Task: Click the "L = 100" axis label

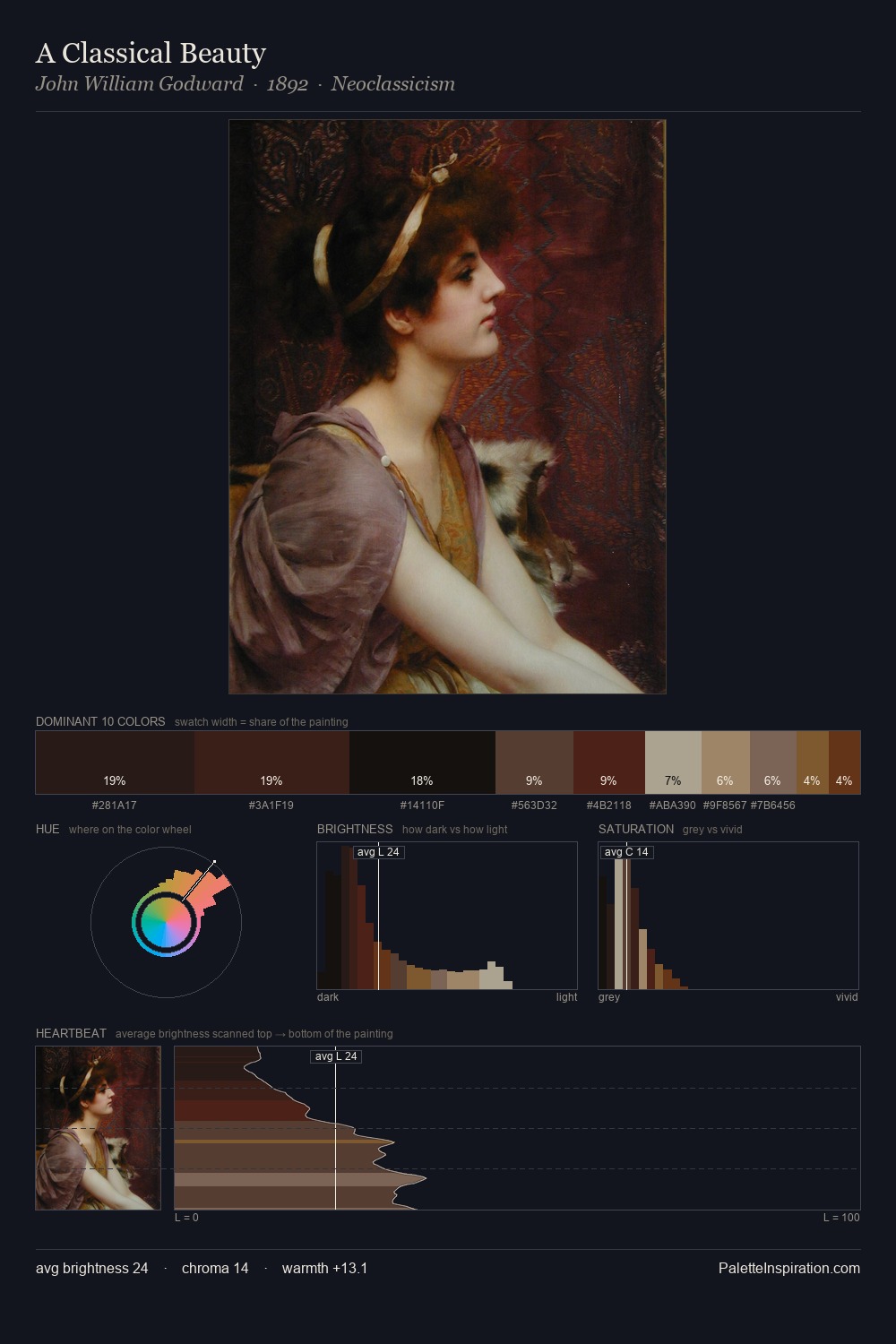Action: [x=841, y=1218]
